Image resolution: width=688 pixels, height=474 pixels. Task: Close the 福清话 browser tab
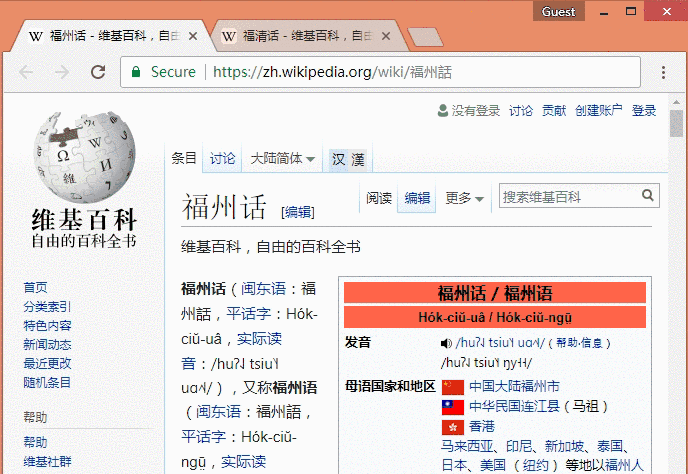[386, 36]
